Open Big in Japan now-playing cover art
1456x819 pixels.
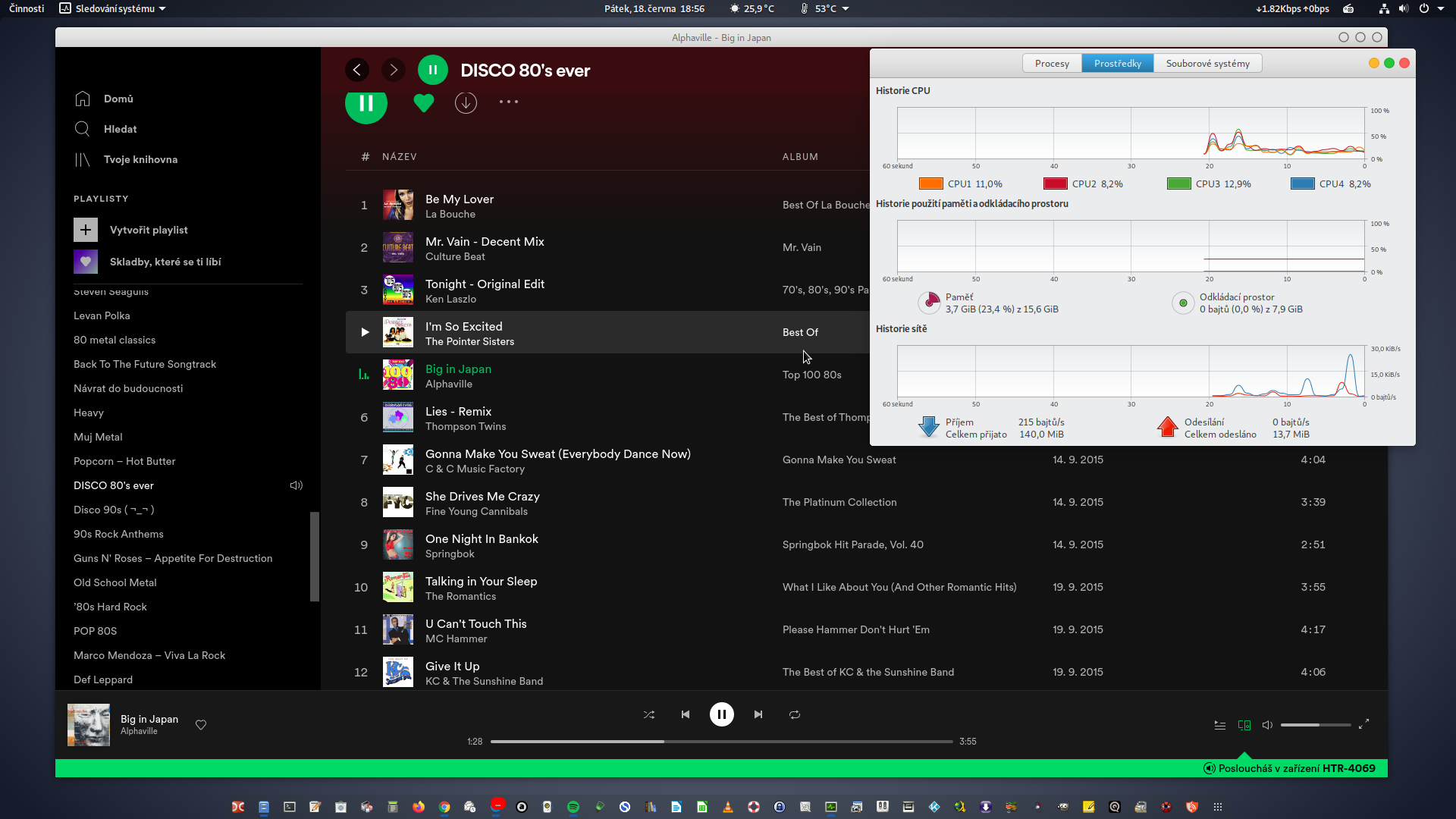[x=89, y=725]
